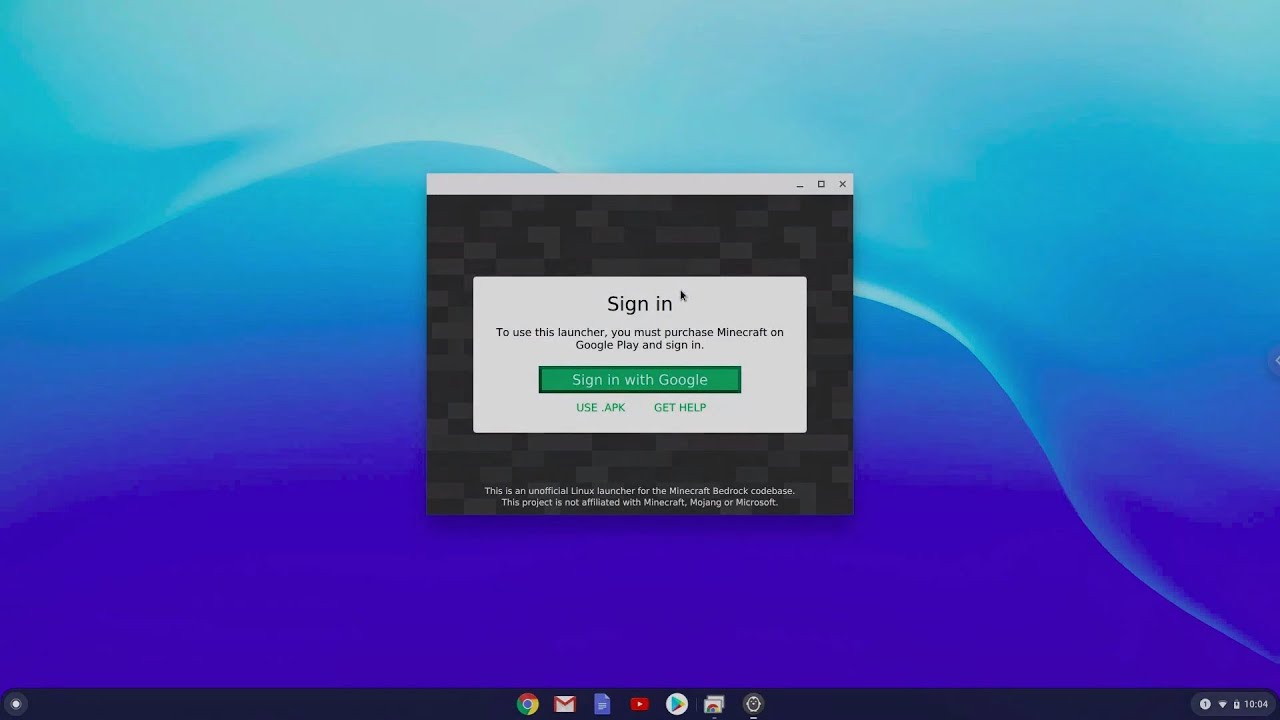This screenshot has width=1280, height=720.
Task: Click the Wi-Fi status icon
Action: click(1222, 704)
